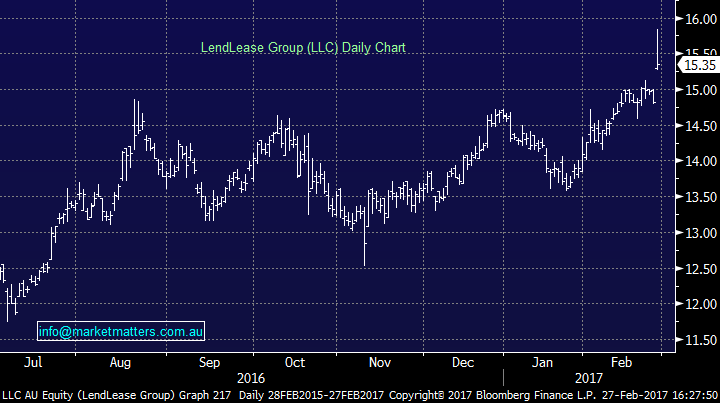
Task: Select the 11.50 price axis label
Action: point(701,340)
